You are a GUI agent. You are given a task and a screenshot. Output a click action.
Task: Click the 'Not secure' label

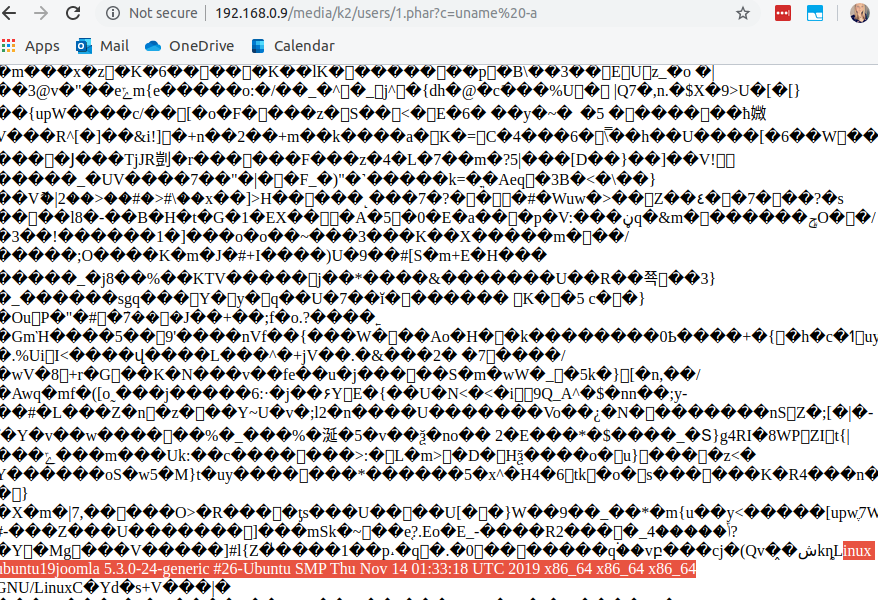coord(163,13)
